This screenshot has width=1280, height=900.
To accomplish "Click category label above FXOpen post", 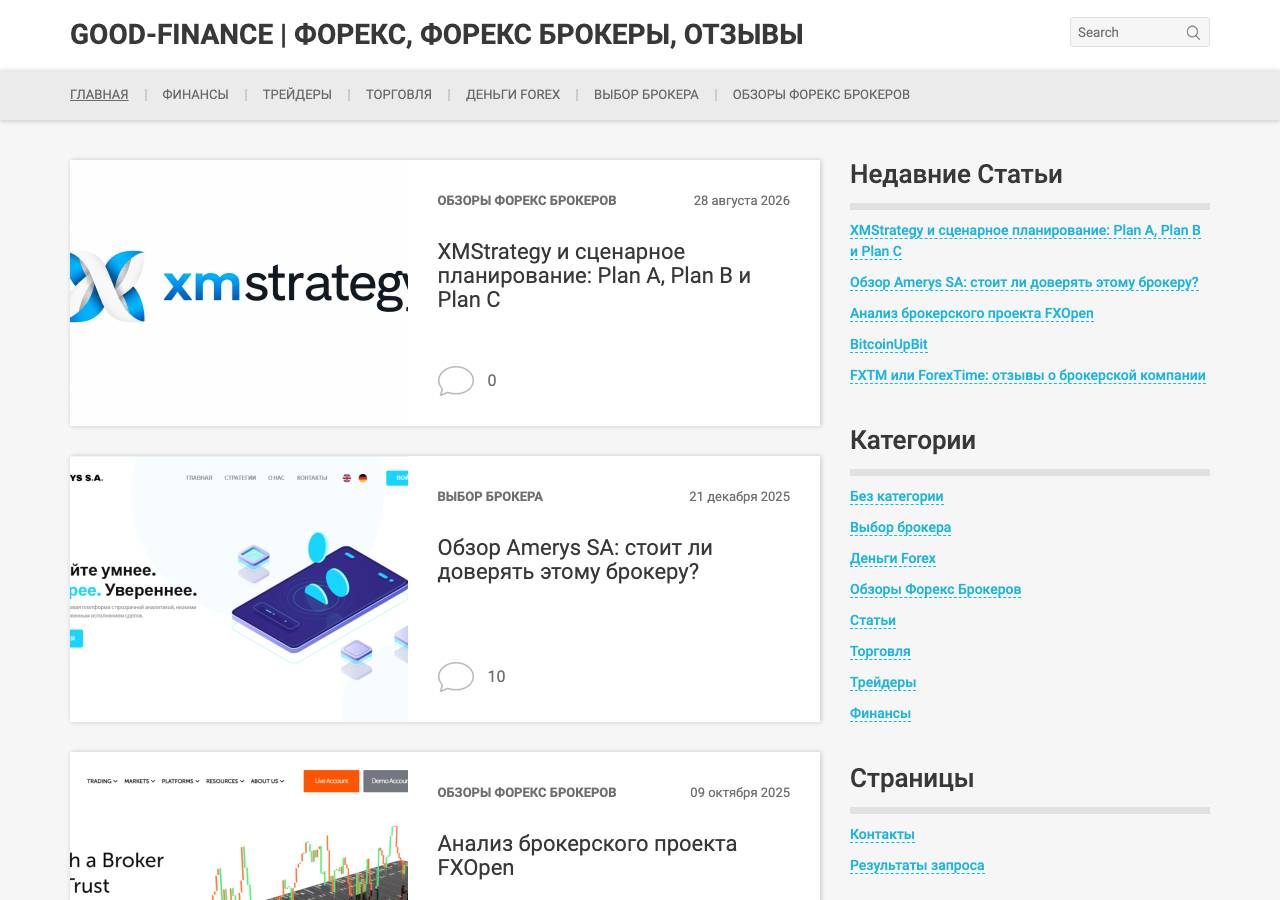I will click(527, 792).
